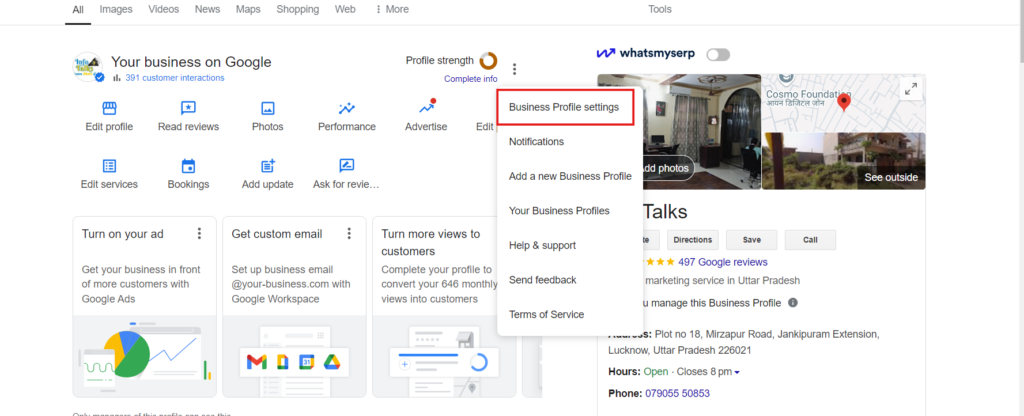Select Business Profile settings menu item
The width and height of the screenshot is (1024, 416).
coord(564,107)
